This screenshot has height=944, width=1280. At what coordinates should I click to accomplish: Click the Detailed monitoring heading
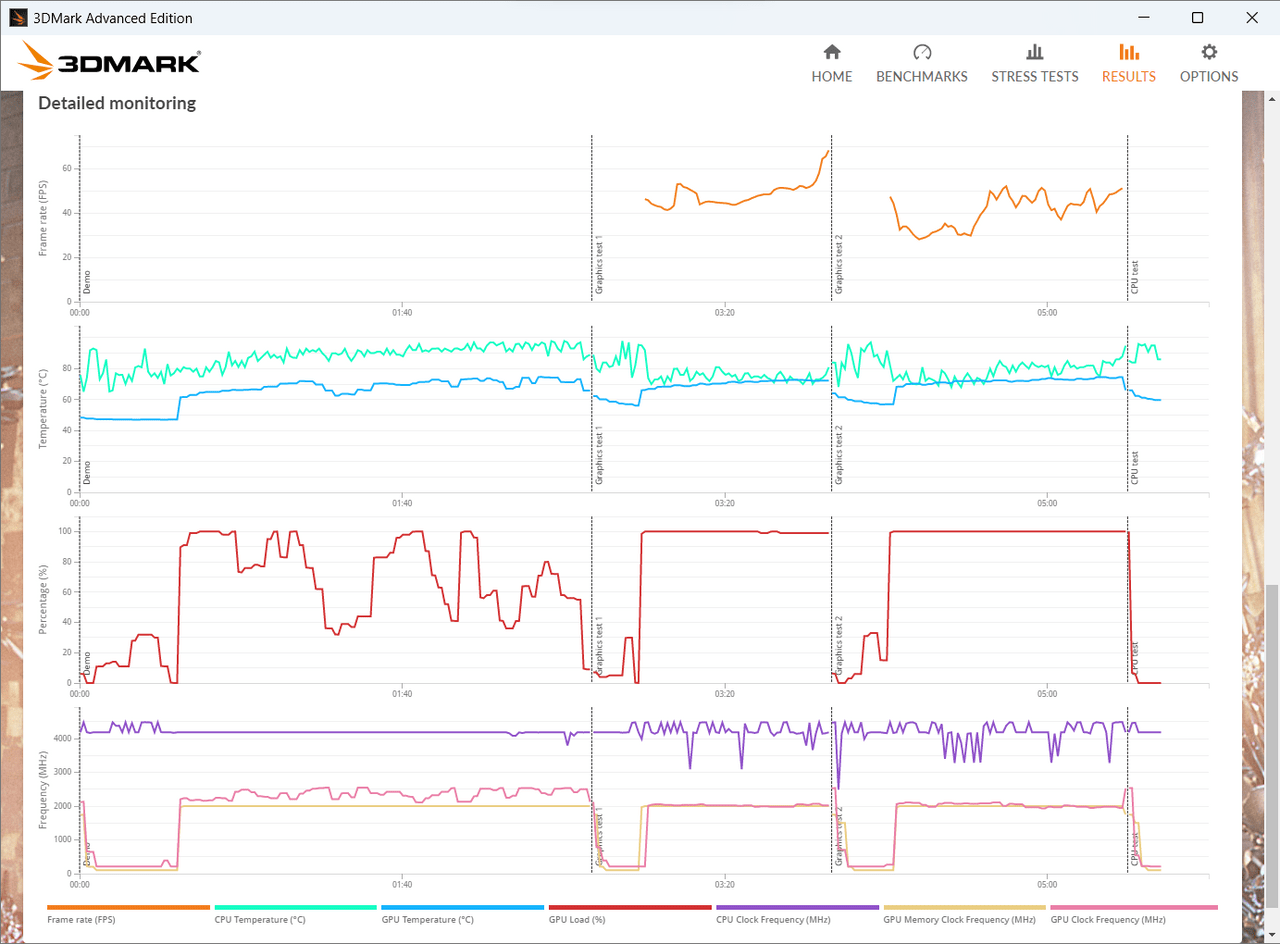[117, 103]
